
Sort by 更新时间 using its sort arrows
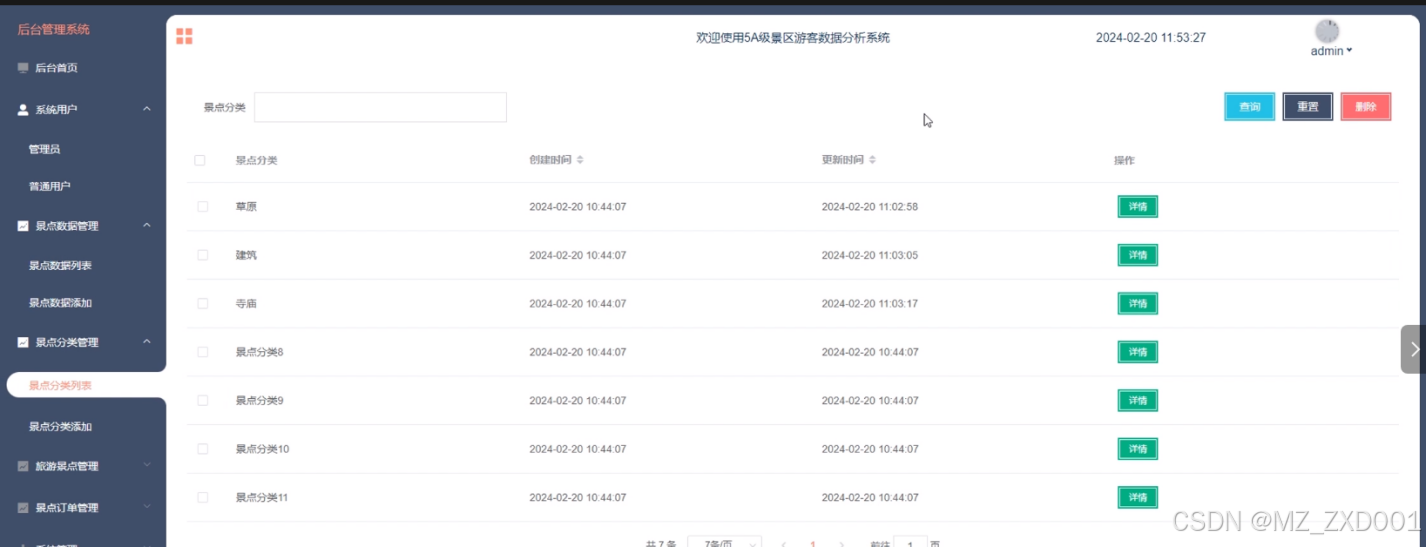[x=872, y=160]
